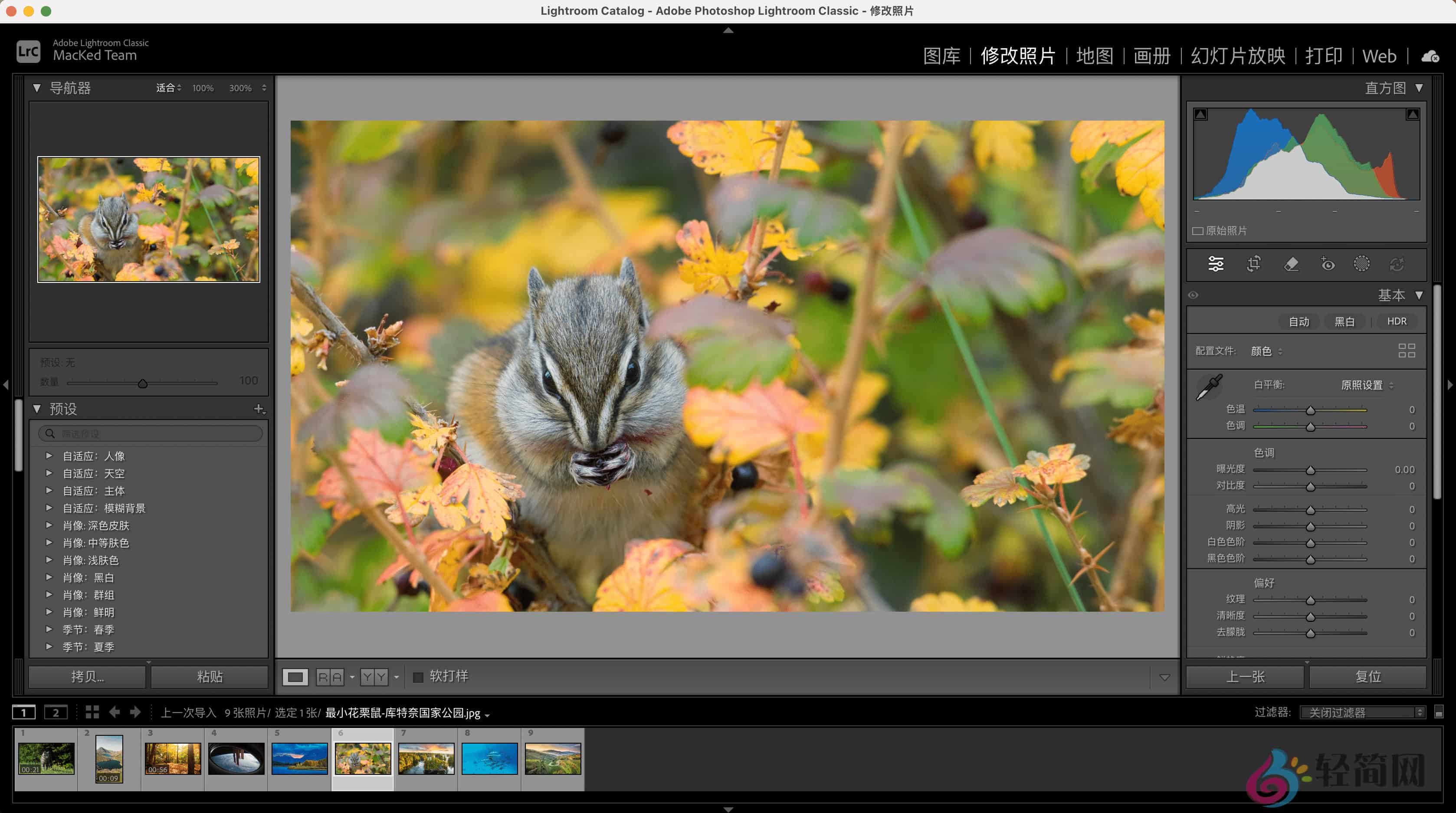Toggle the Basic panel visibility eye switch
This screenshot has width=1456, height=813.
(x=1194, y=295)
